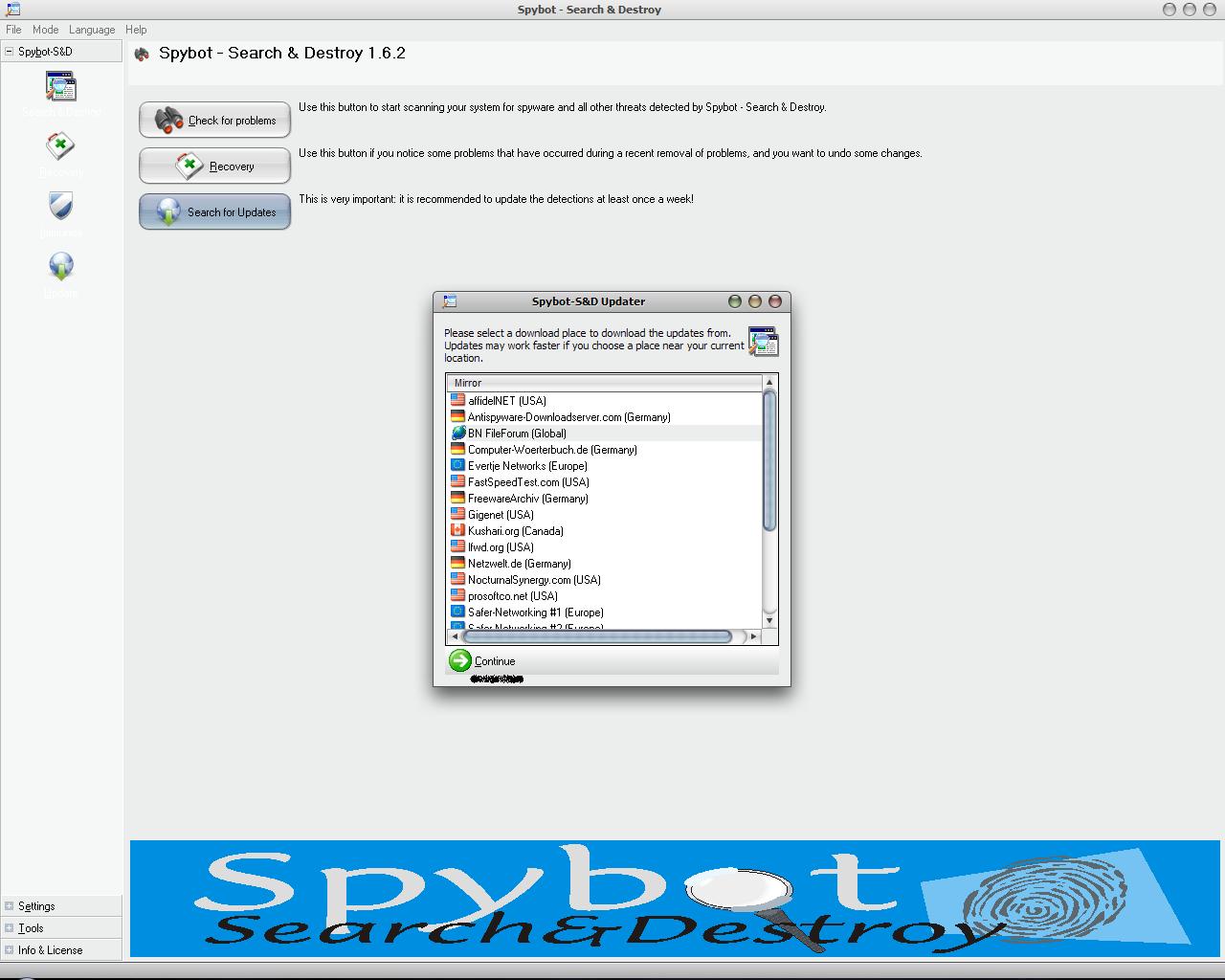The image size is (1225, 980).
Task: Open the Update globe icon in the sidebar
Action: tap(61, 275)
